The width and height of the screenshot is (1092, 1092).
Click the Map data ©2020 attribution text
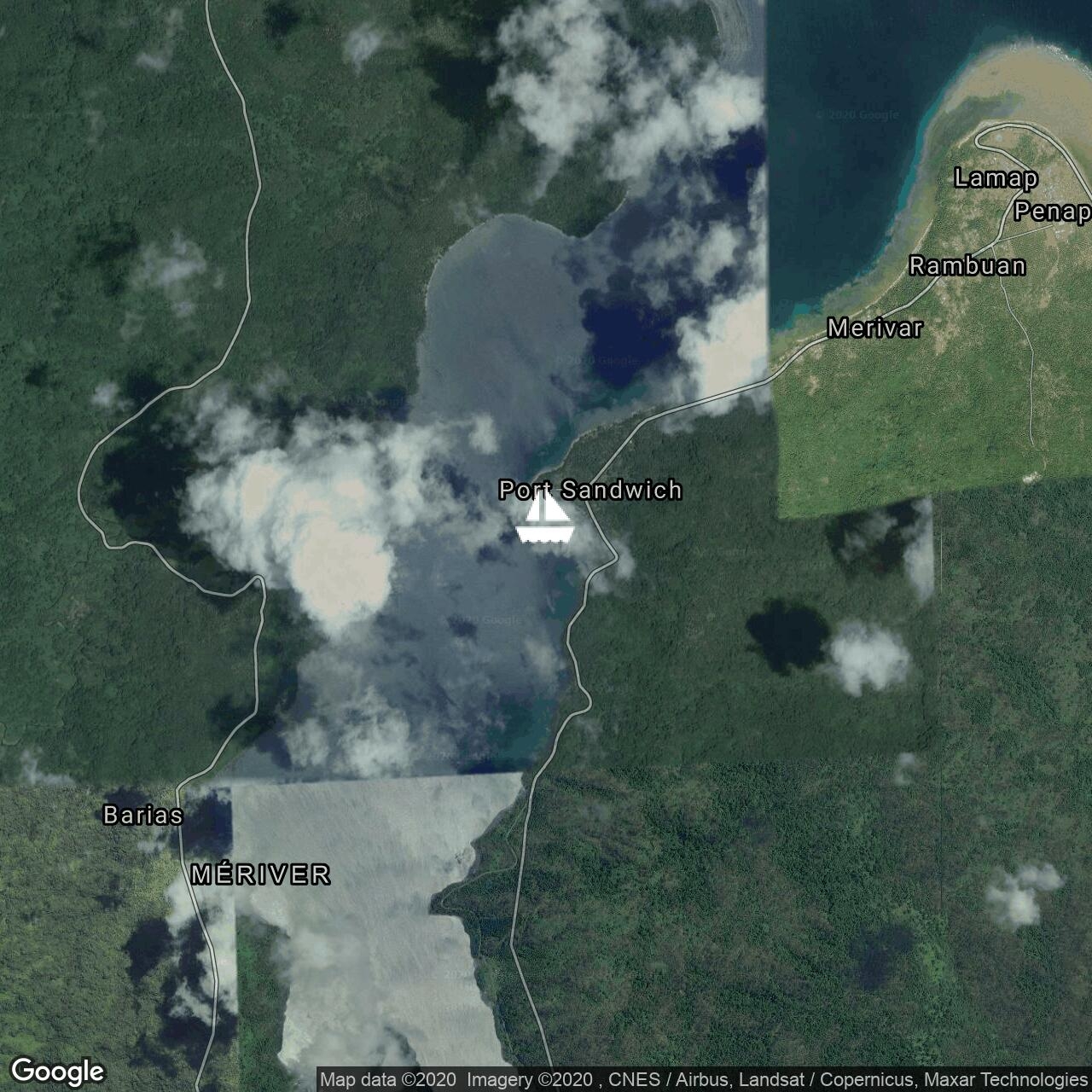[x=389, y=1080]
